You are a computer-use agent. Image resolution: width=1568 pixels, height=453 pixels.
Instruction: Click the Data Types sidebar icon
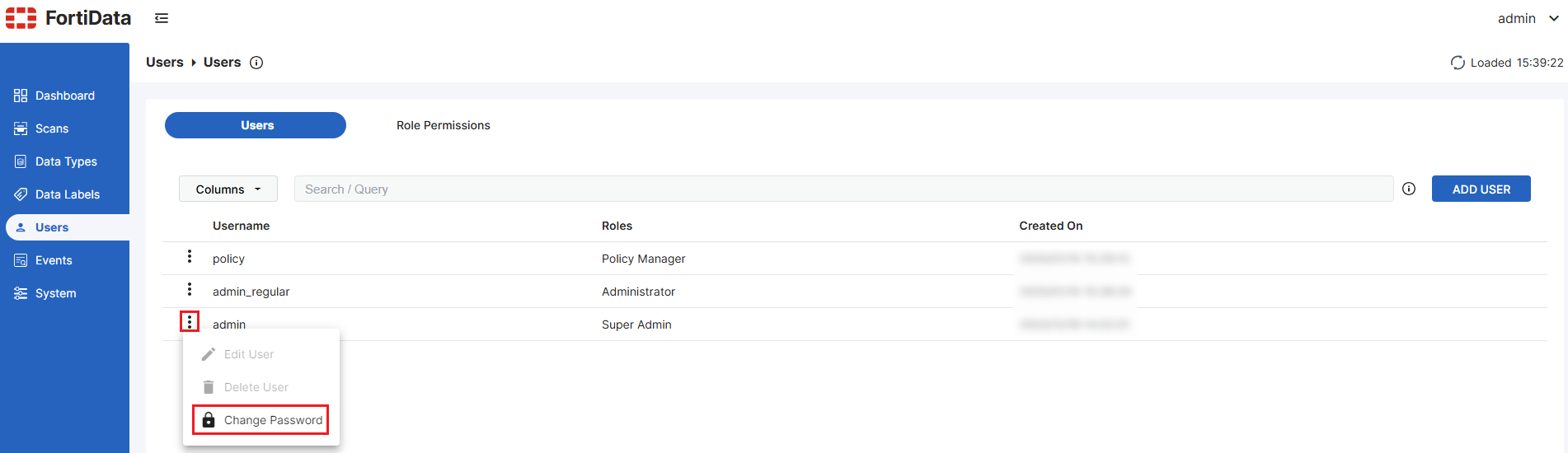pyautogui.click(x=21, y=161)
